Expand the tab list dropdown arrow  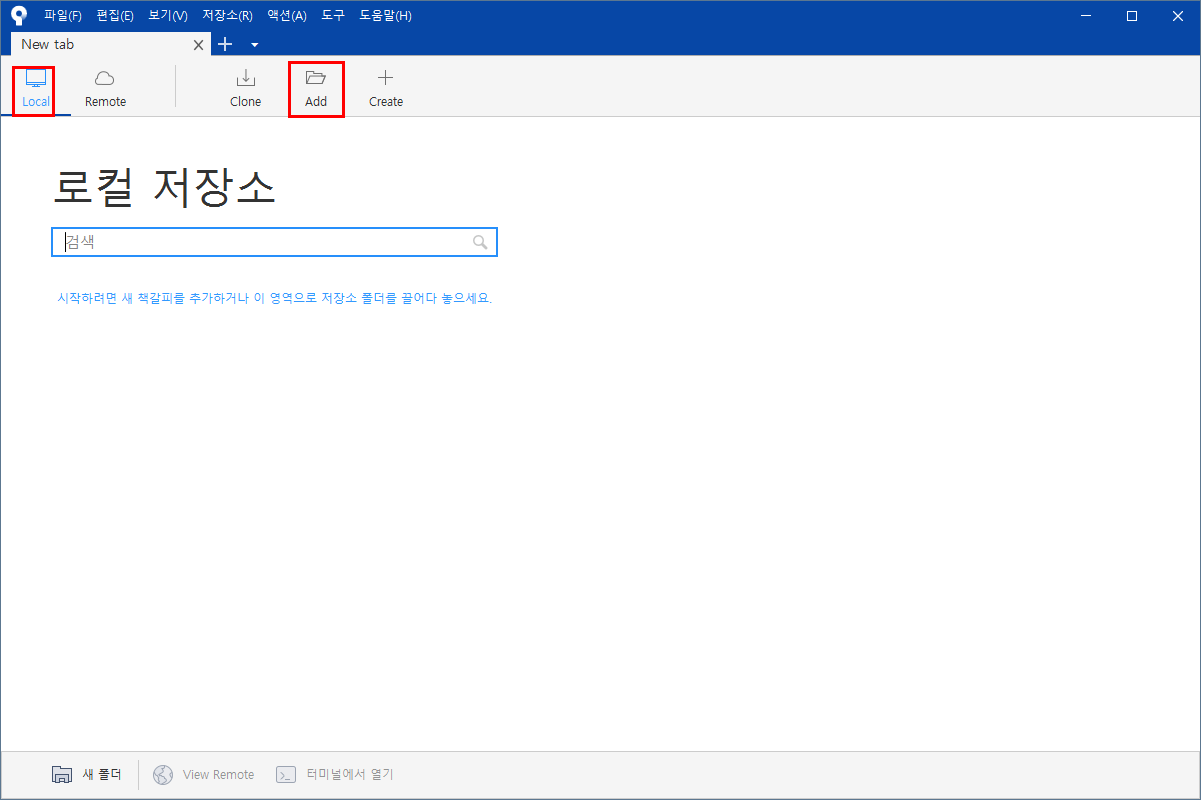click(x=254, y=45)
